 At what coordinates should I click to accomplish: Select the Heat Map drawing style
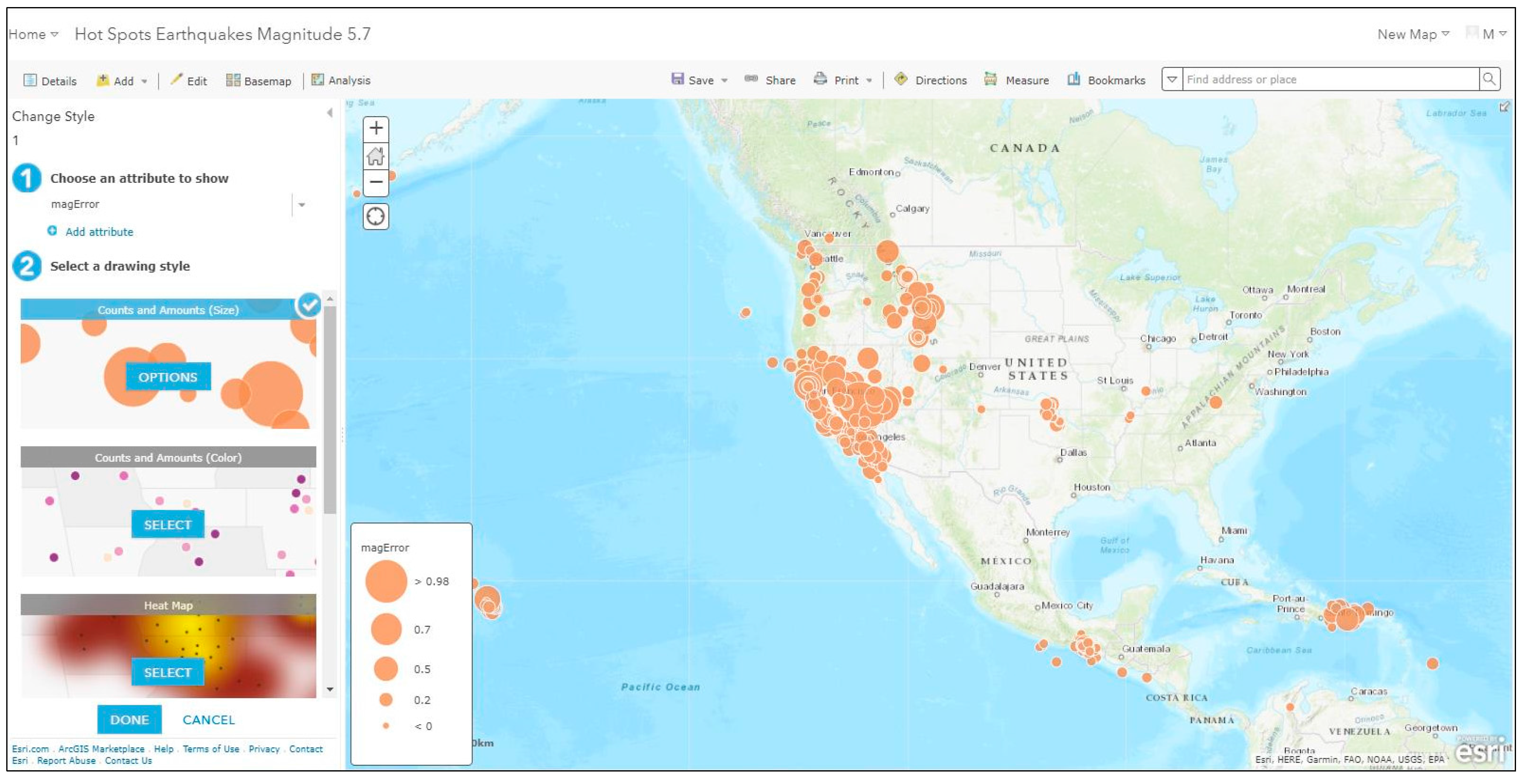[168, 672]
